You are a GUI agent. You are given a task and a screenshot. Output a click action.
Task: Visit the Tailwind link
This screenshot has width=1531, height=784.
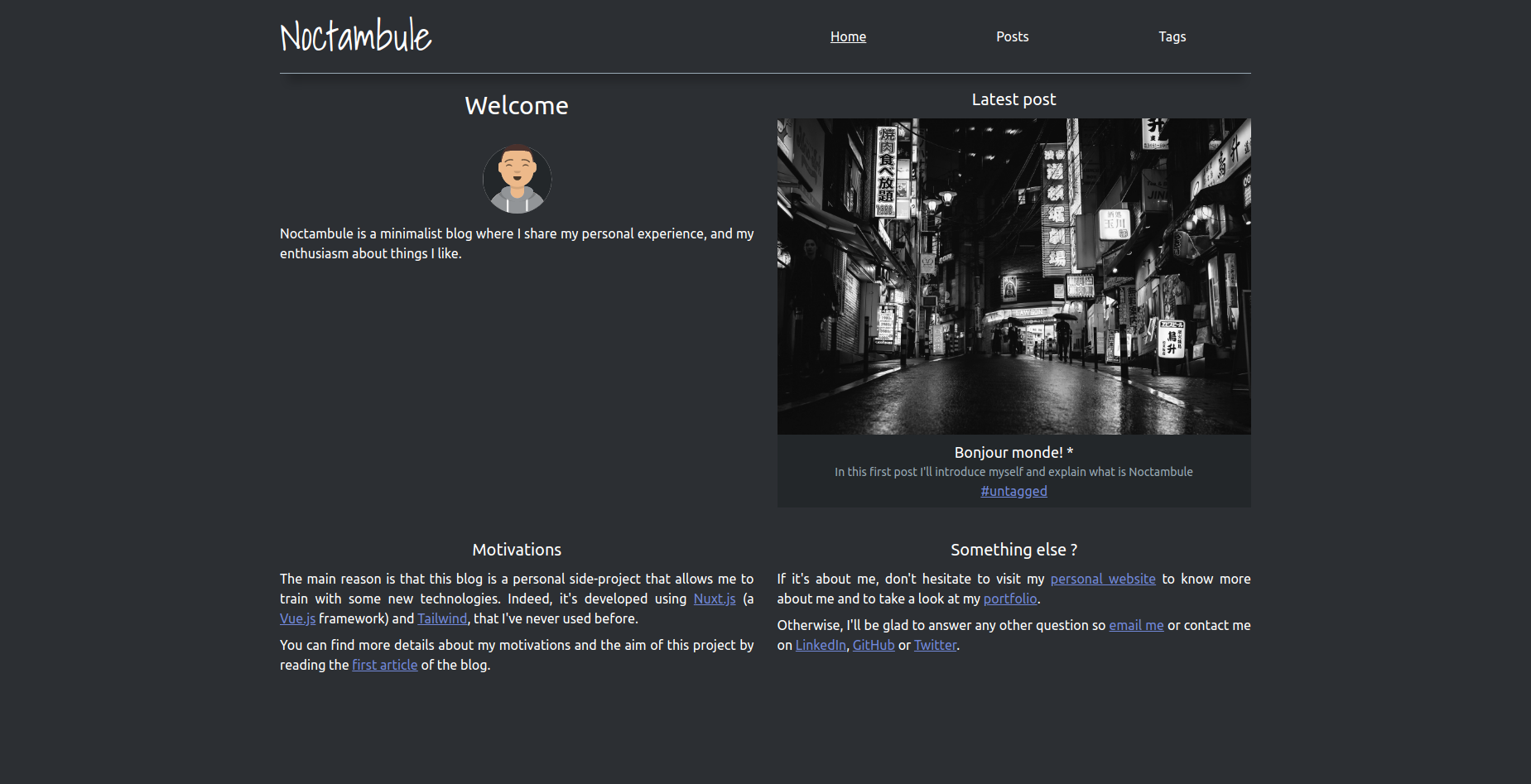(441, 618)
